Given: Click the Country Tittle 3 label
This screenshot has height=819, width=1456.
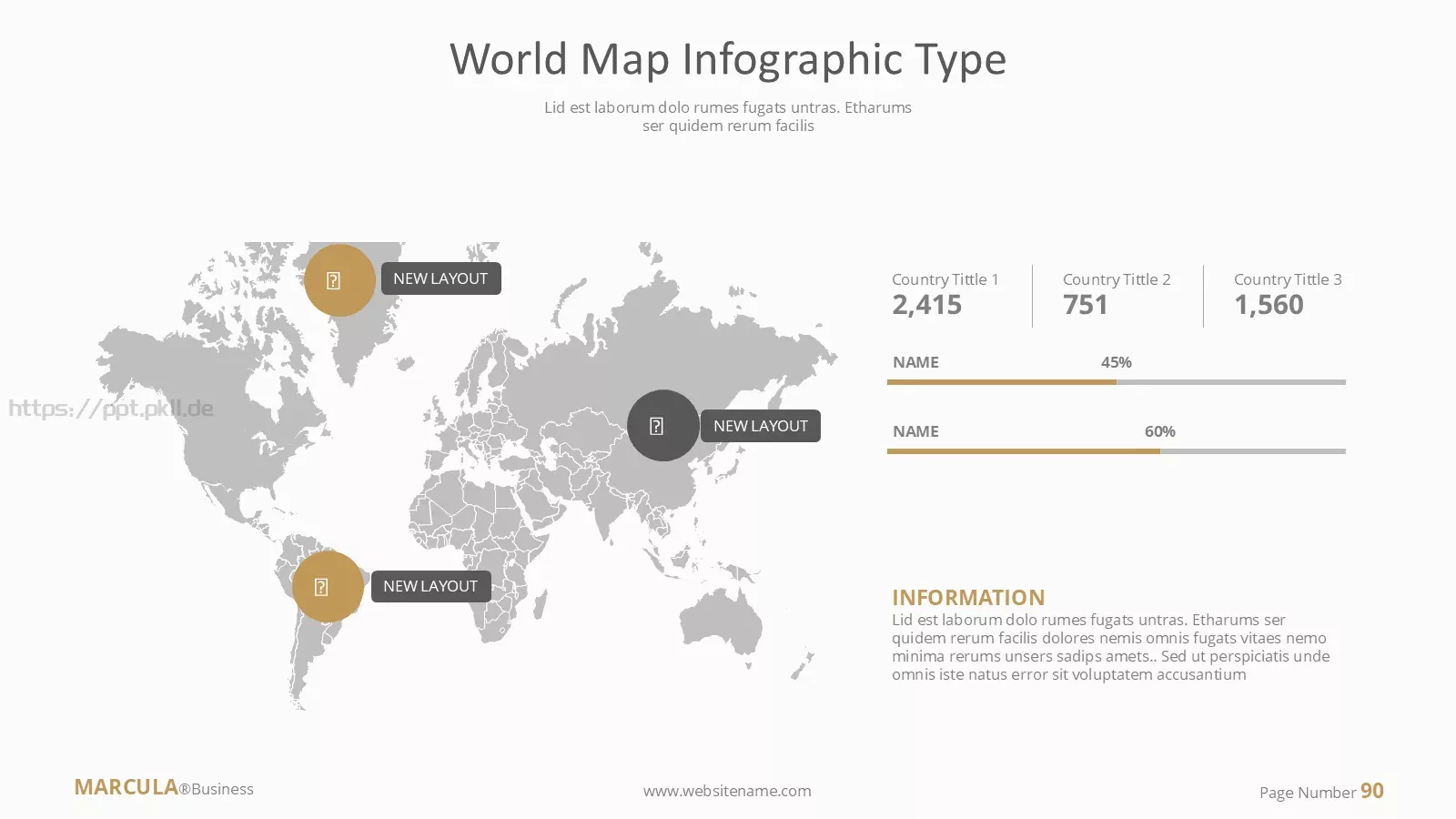Looking at the screenshot, I should 1288,279.
